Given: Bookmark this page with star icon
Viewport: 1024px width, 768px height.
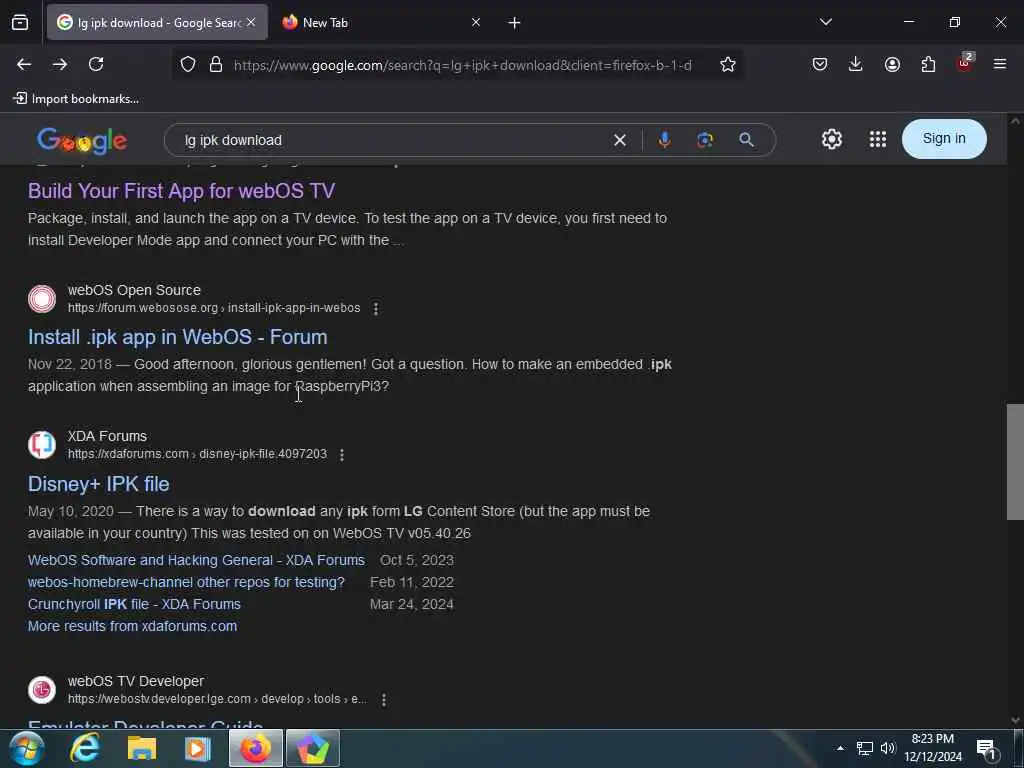Looking at the screenshot, I should click(728, 64).
